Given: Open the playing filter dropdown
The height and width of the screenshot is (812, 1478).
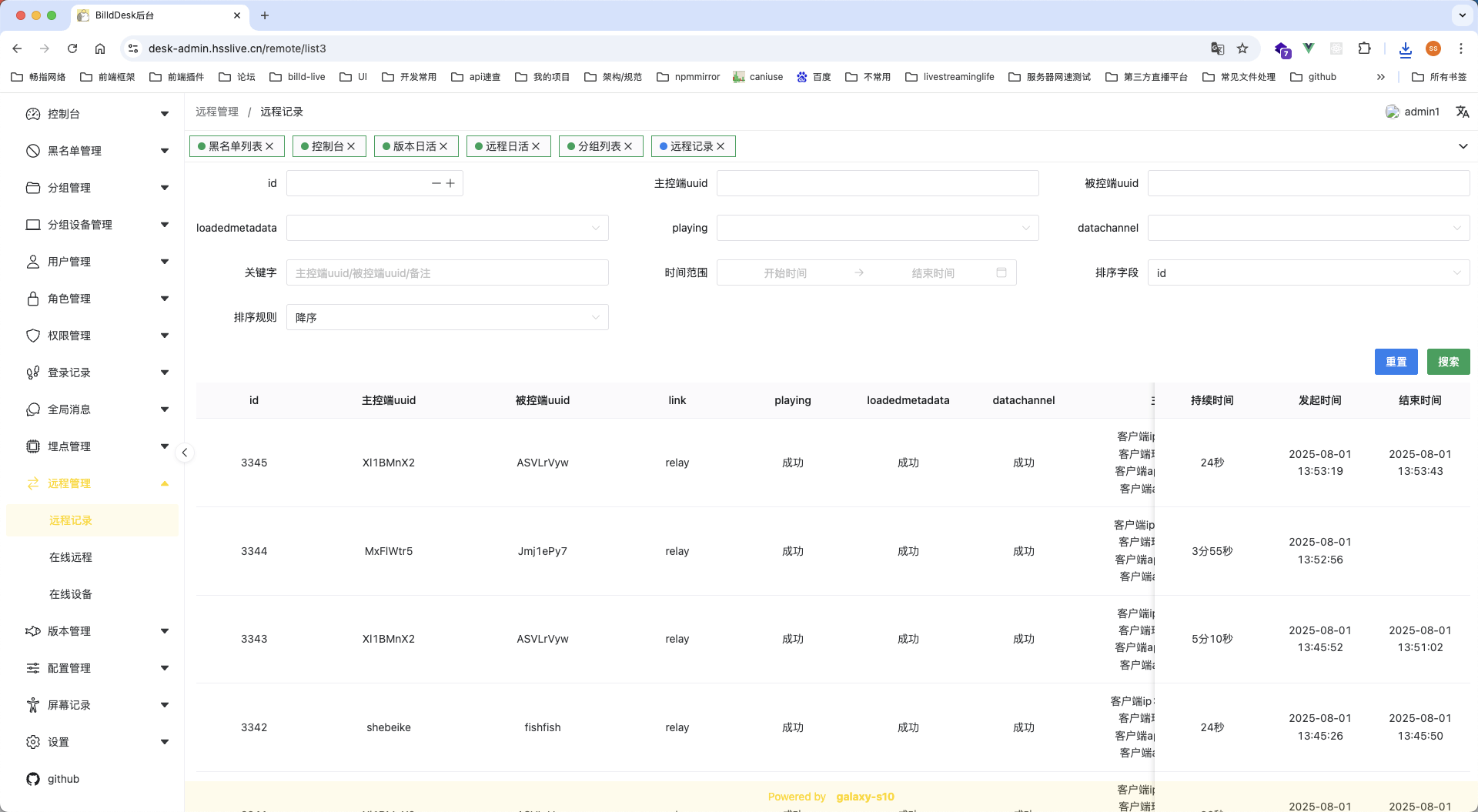Looking at the screenshot, I should point(878,228).
